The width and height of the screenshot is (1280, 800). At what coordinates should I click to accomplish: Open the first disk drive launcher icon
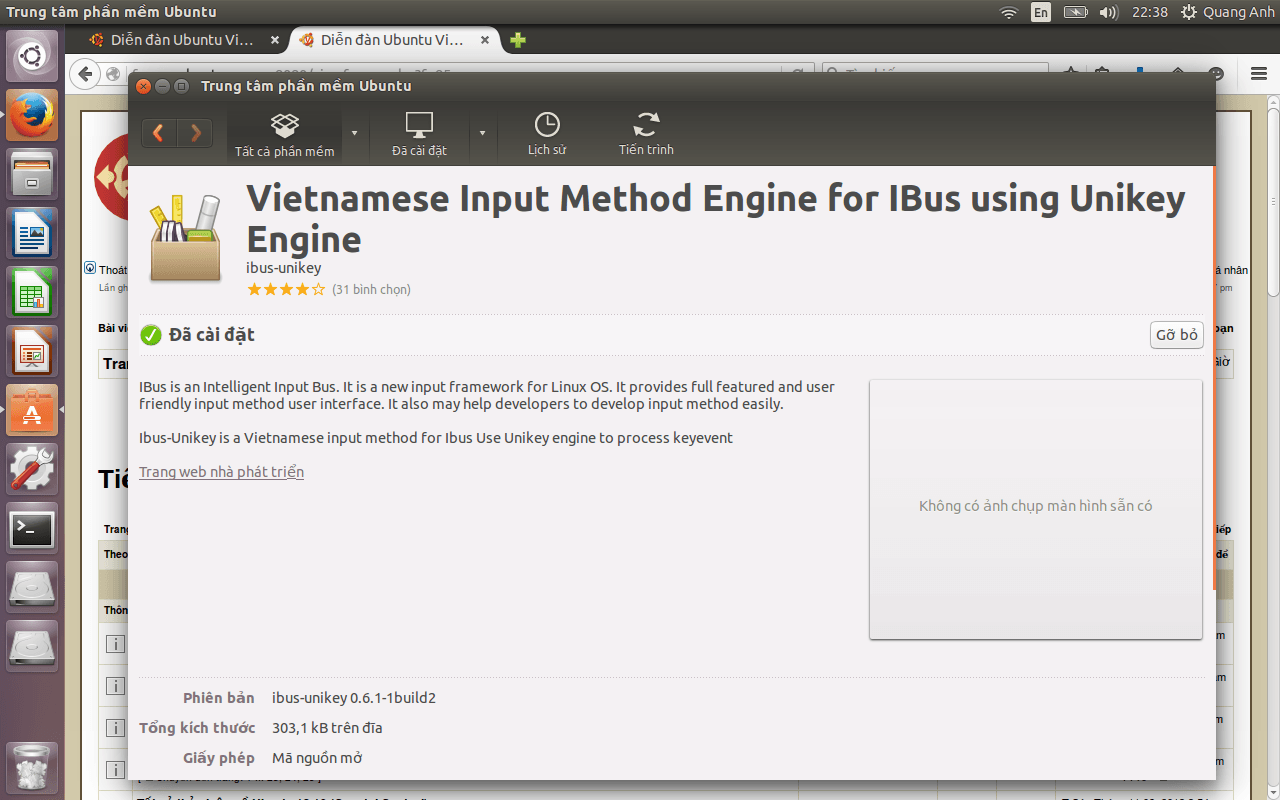click(x=32, y=588)
